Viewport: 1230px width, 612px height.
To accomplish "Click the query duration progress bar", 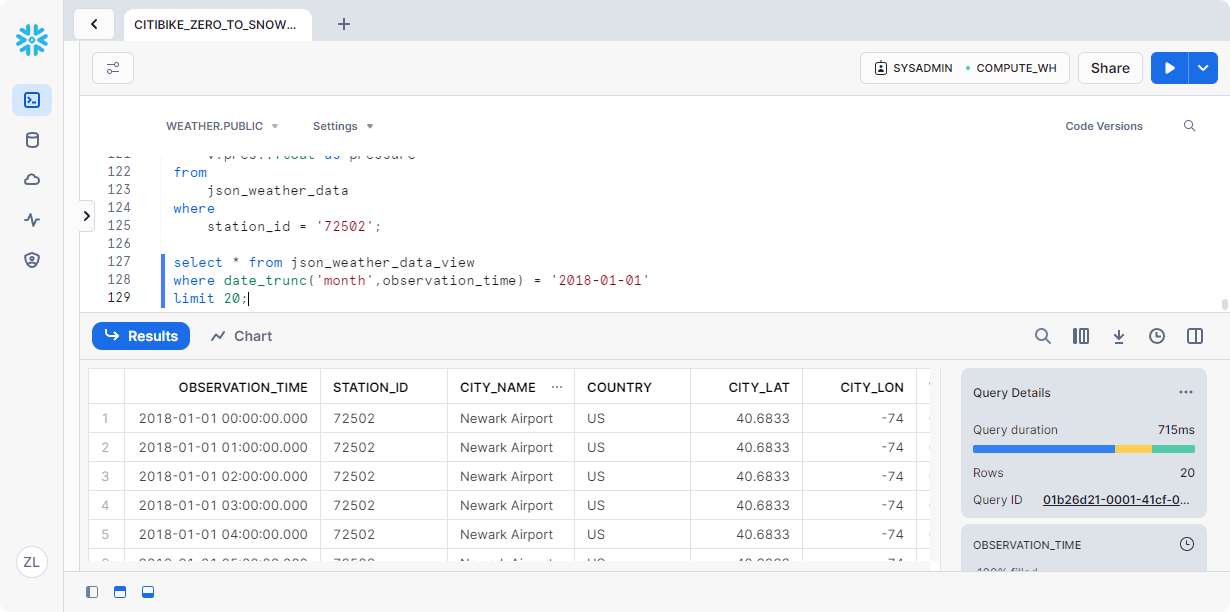I will pos(1083,449).
